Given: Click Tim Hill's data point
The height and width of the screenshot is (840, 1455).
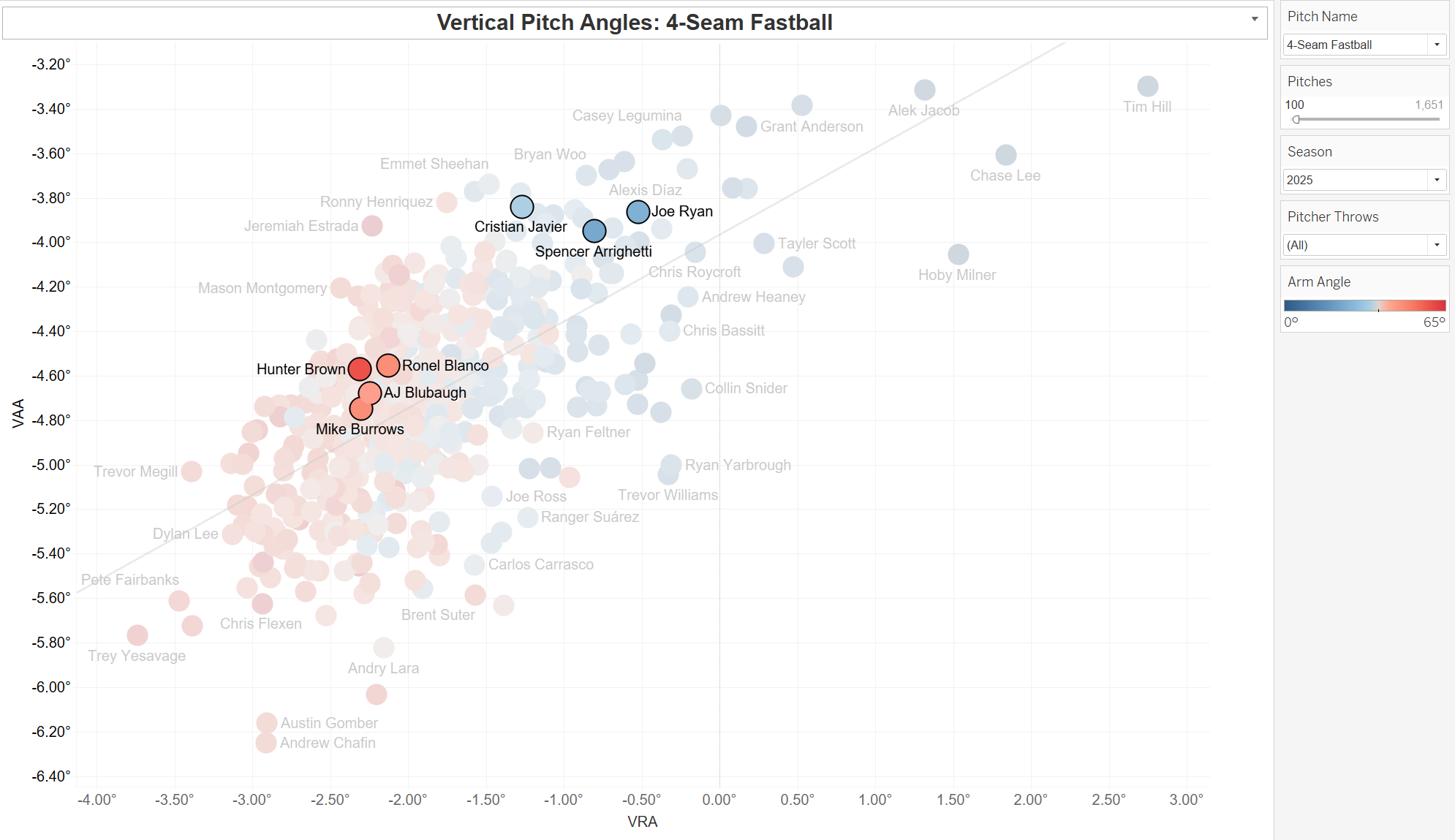Looking at the screenshot, I should click(x=1148, y=86).
